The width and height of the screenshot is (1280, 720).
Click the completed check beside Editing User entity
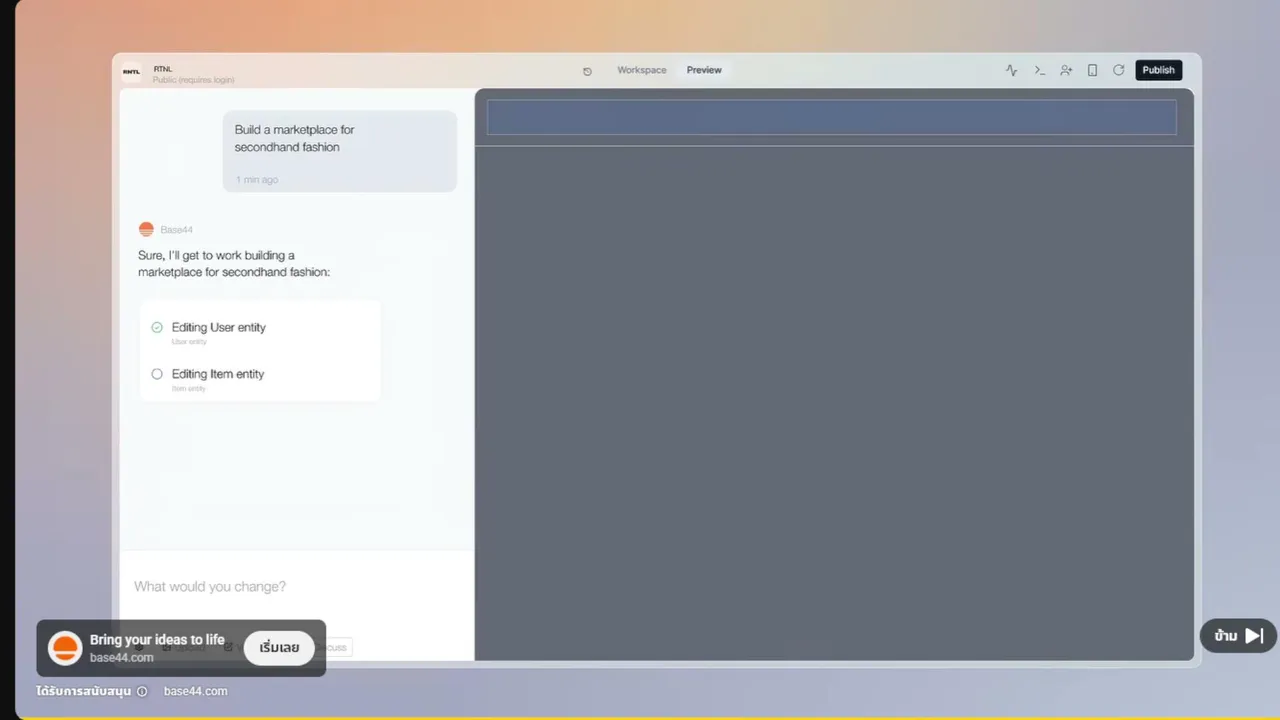coord(157,327)
